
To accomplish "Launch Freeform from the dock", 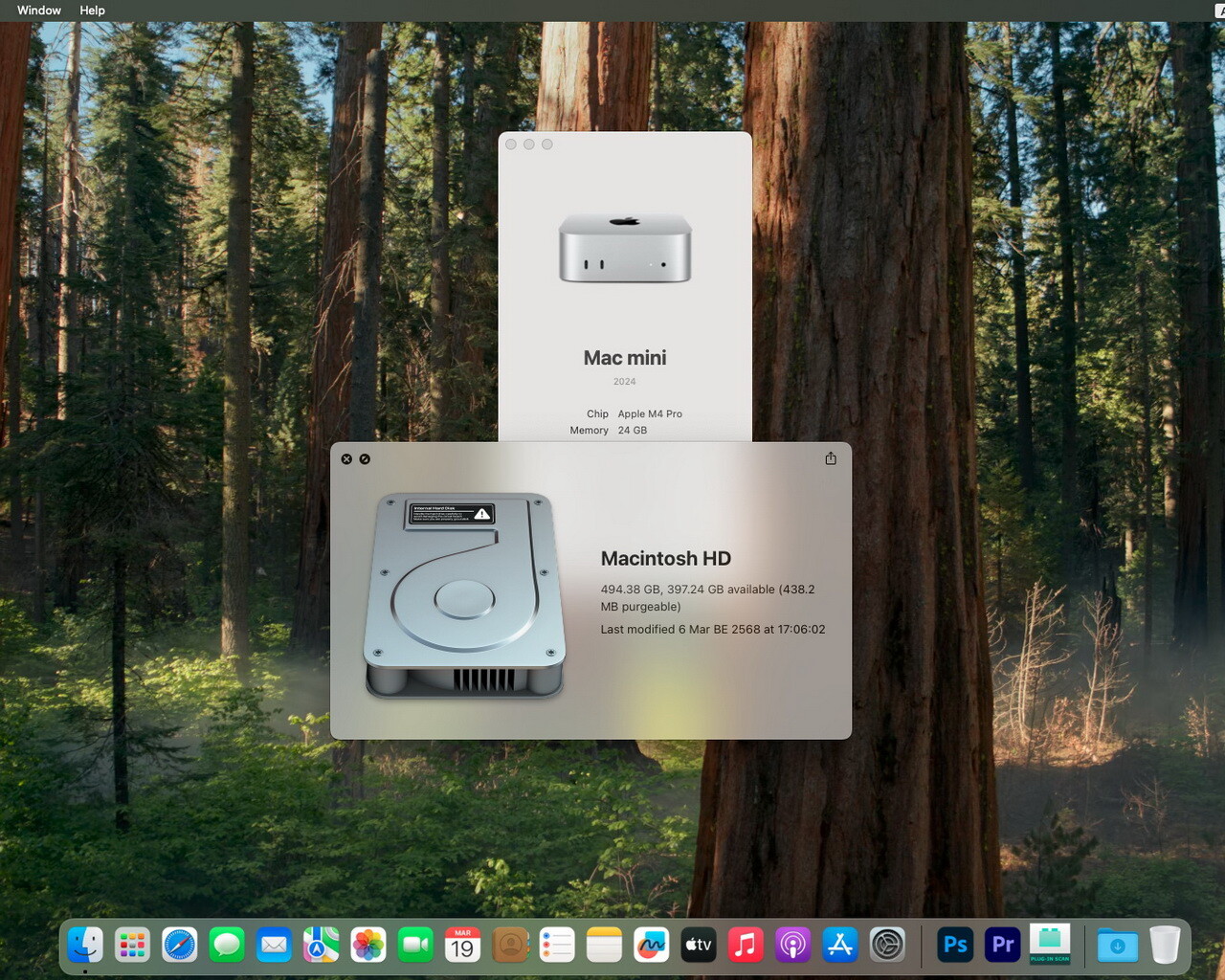I will (652, 946).
